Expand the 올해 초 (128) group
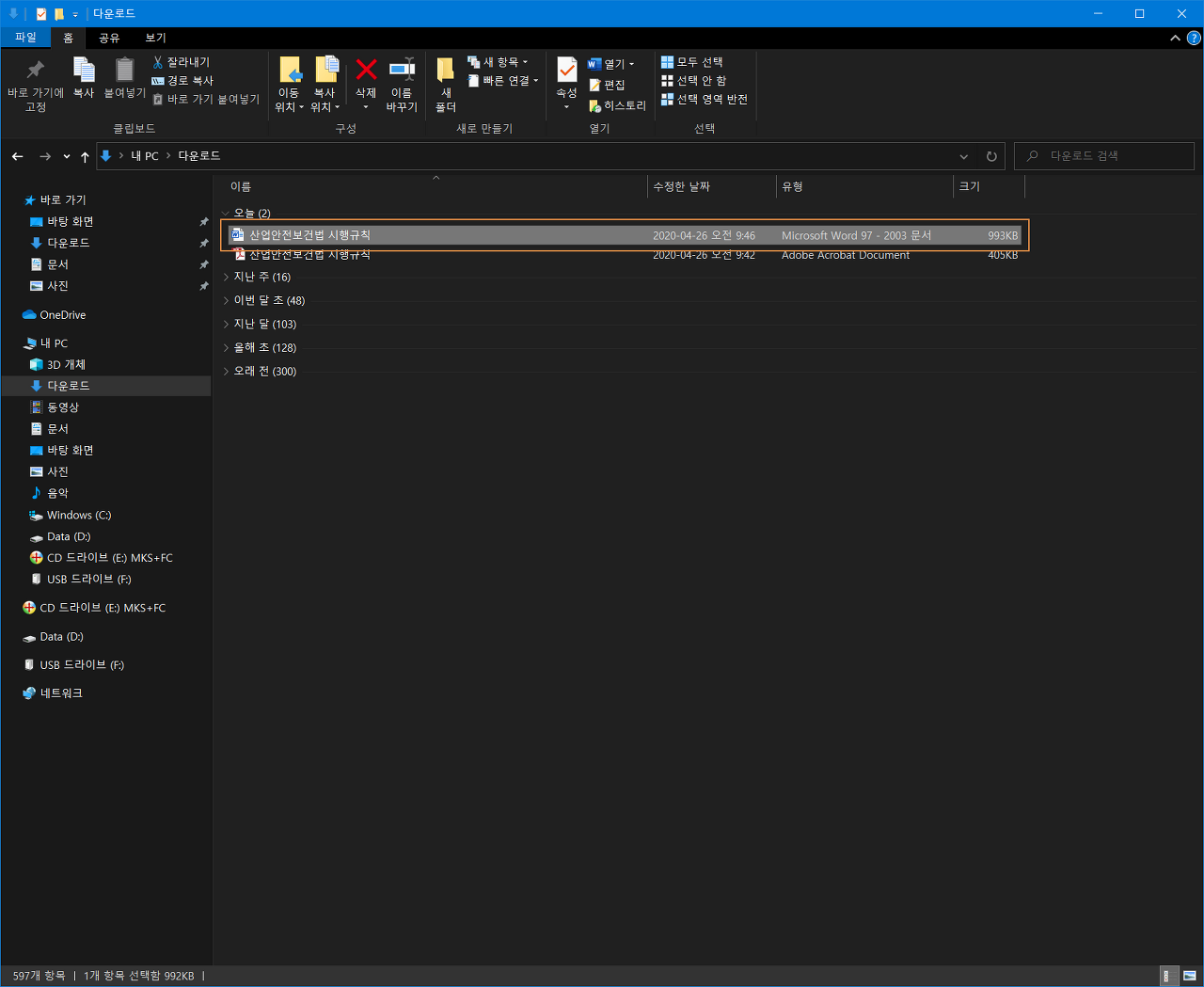This screenshot has height=987, width=1204. (226, 347)
